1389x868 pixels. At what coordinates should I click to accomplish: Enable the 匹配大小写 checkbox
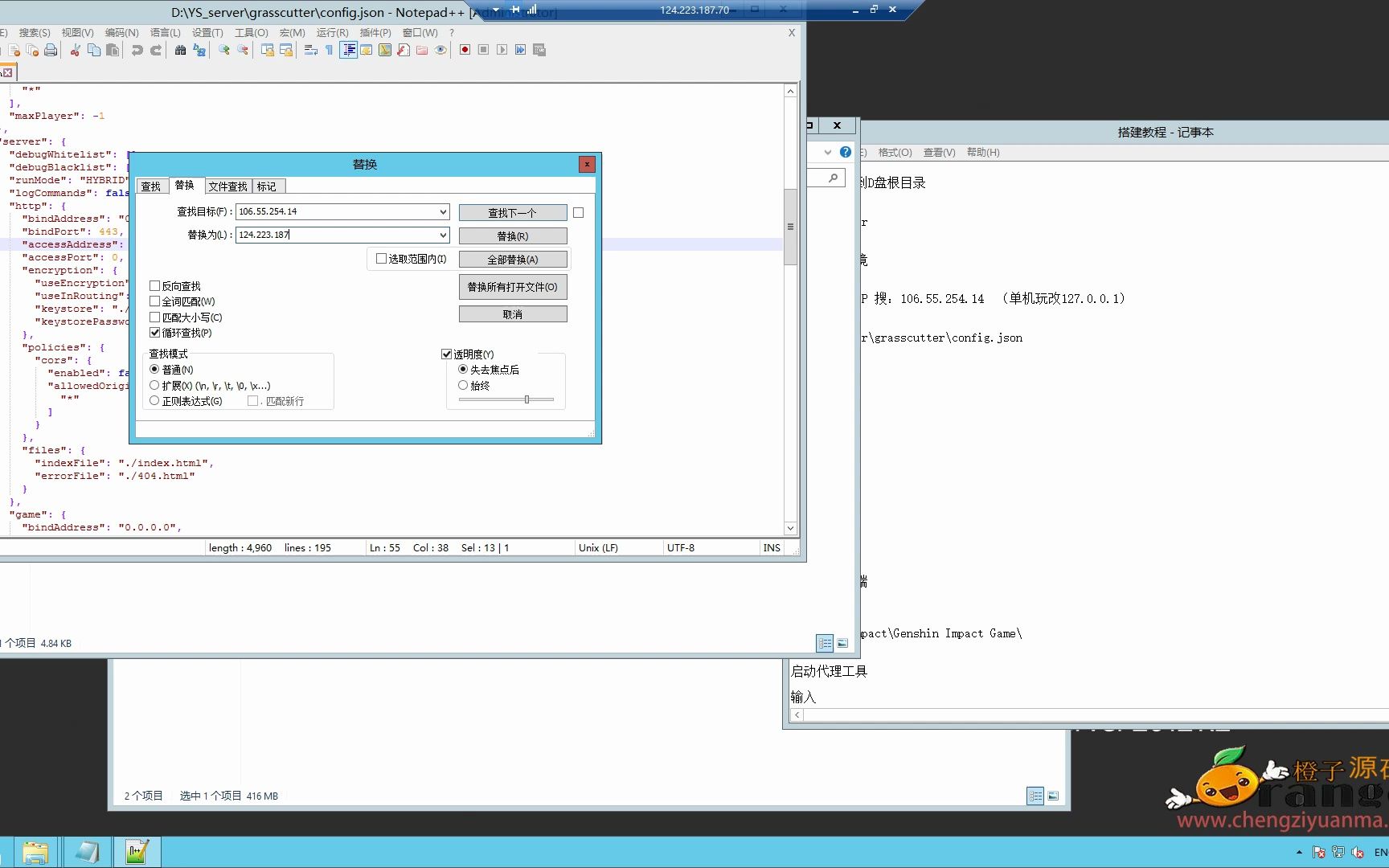(x=155, y=317)
